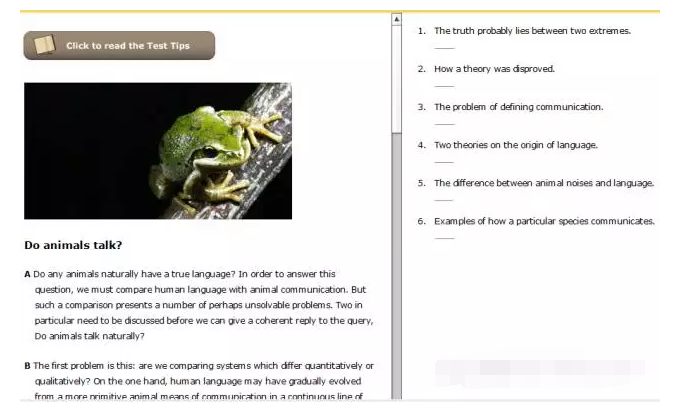Viewport: 697px width, 414px height.
Task: Select 'How a theory was disproved' statement
Action: (493, 69)
